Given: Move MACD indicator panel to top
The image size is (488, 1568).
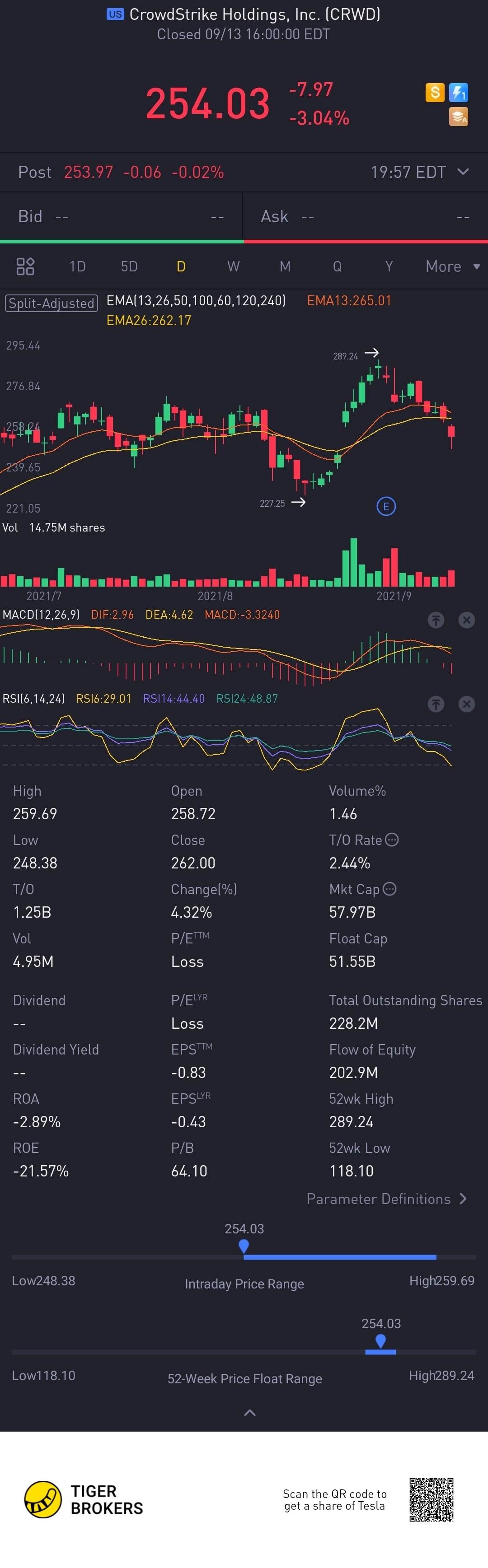Looking at the screenshot, I should coord(436,620).
